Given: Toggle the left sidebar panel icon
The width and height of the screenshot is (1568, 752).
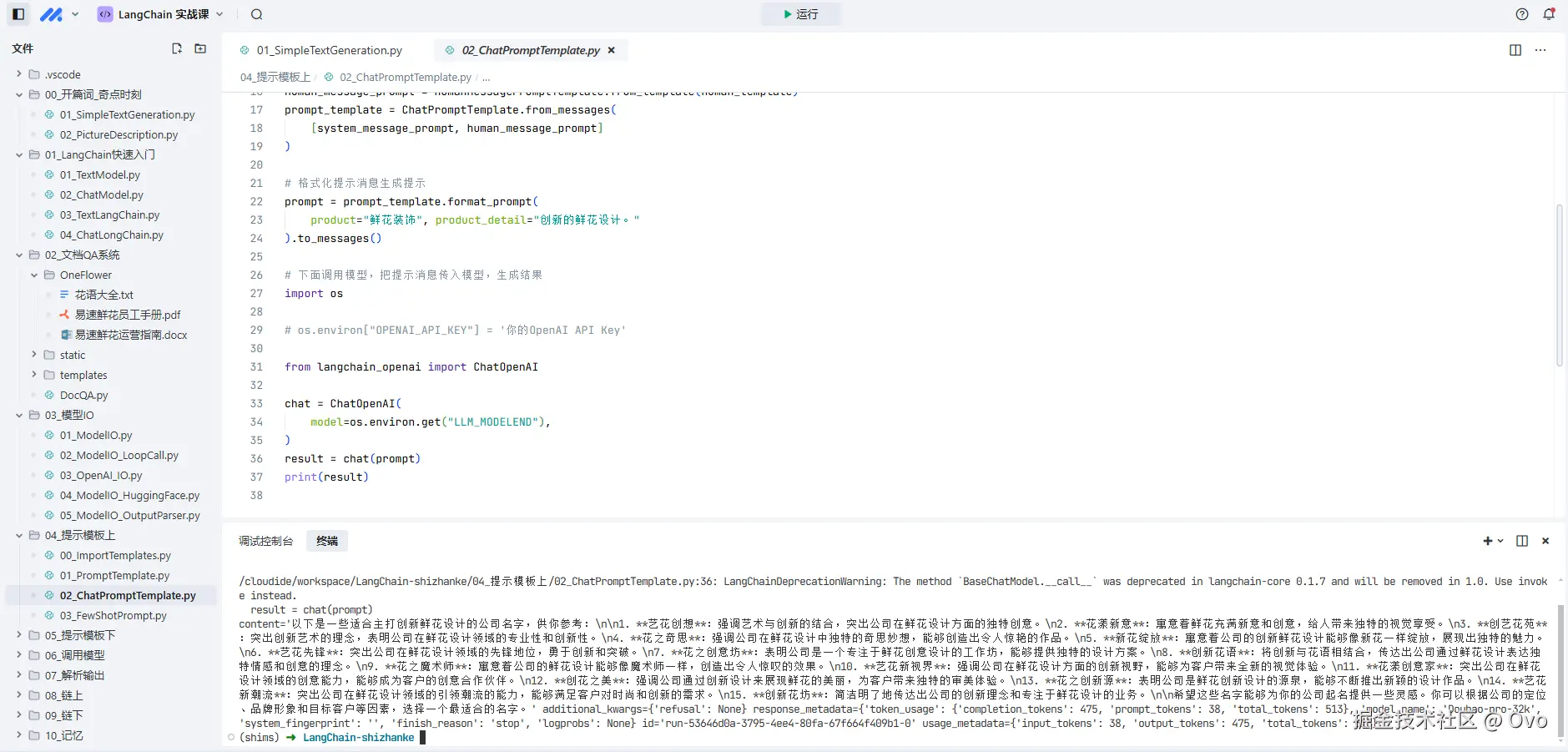Looking at the screenshot, I should tap(18, 14).
